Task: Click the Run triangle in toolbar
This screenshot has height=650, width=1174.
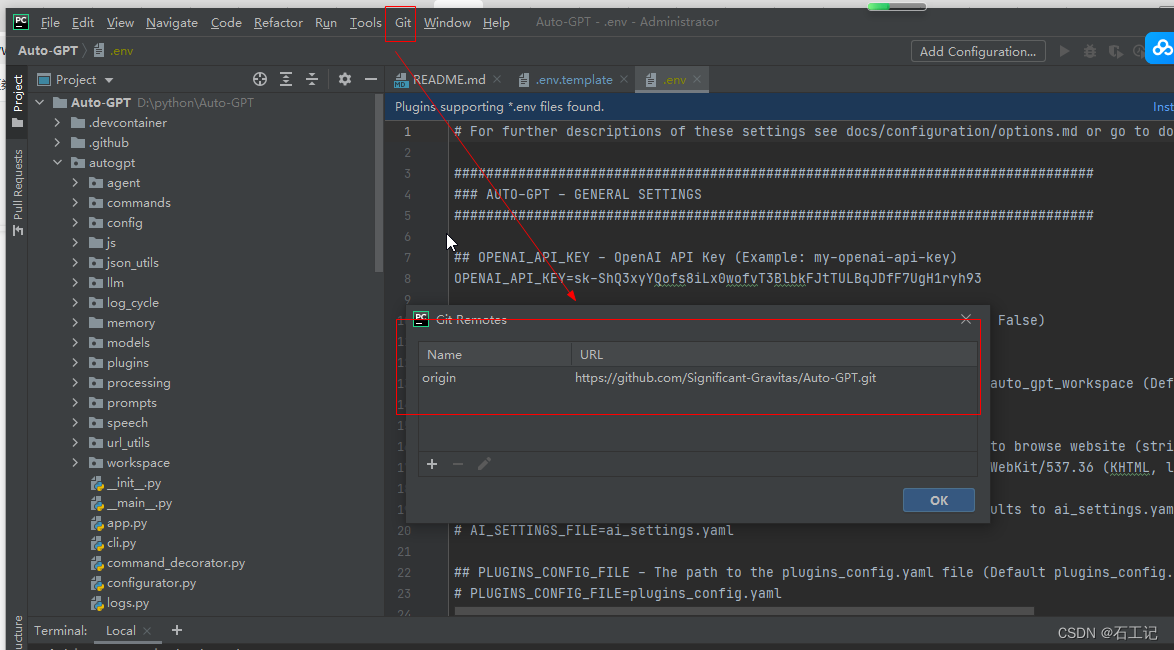Action: pos(1064,51)
